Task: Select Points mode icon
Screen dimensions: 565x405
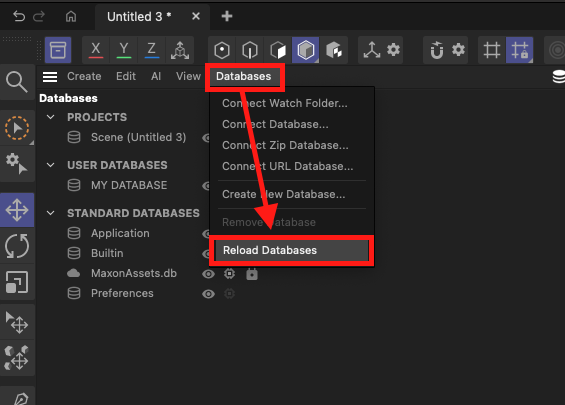Action: (x=222, y=50)
